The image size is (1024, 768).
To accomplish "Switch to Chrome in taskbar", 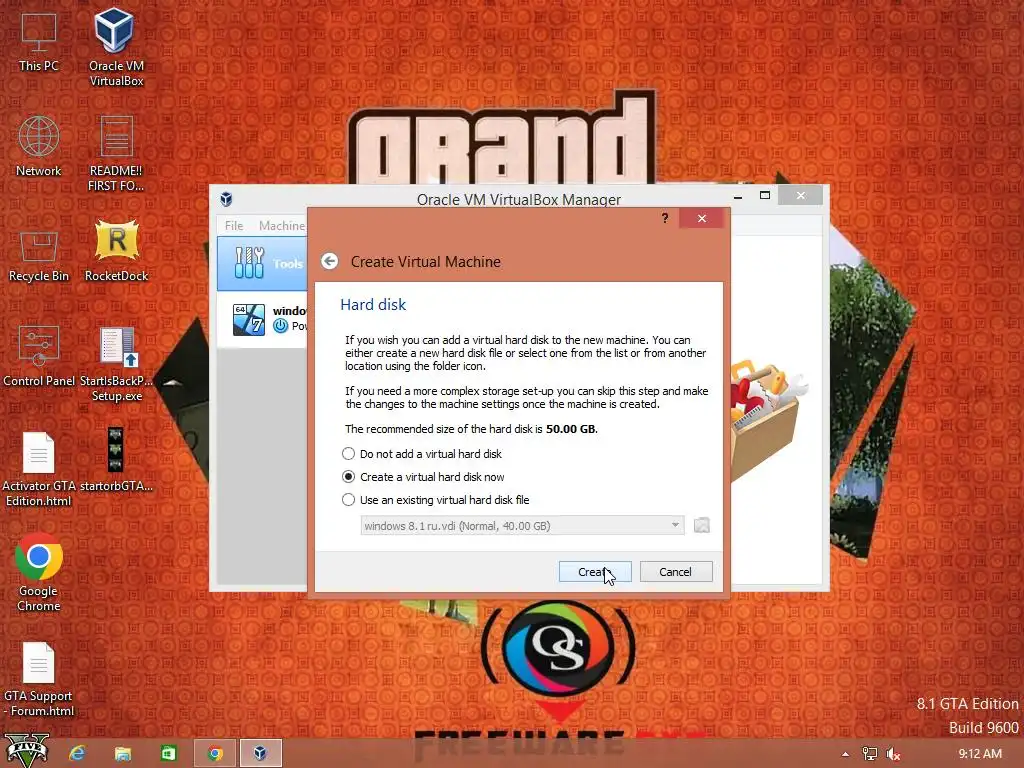I will [x=215, y=753].
